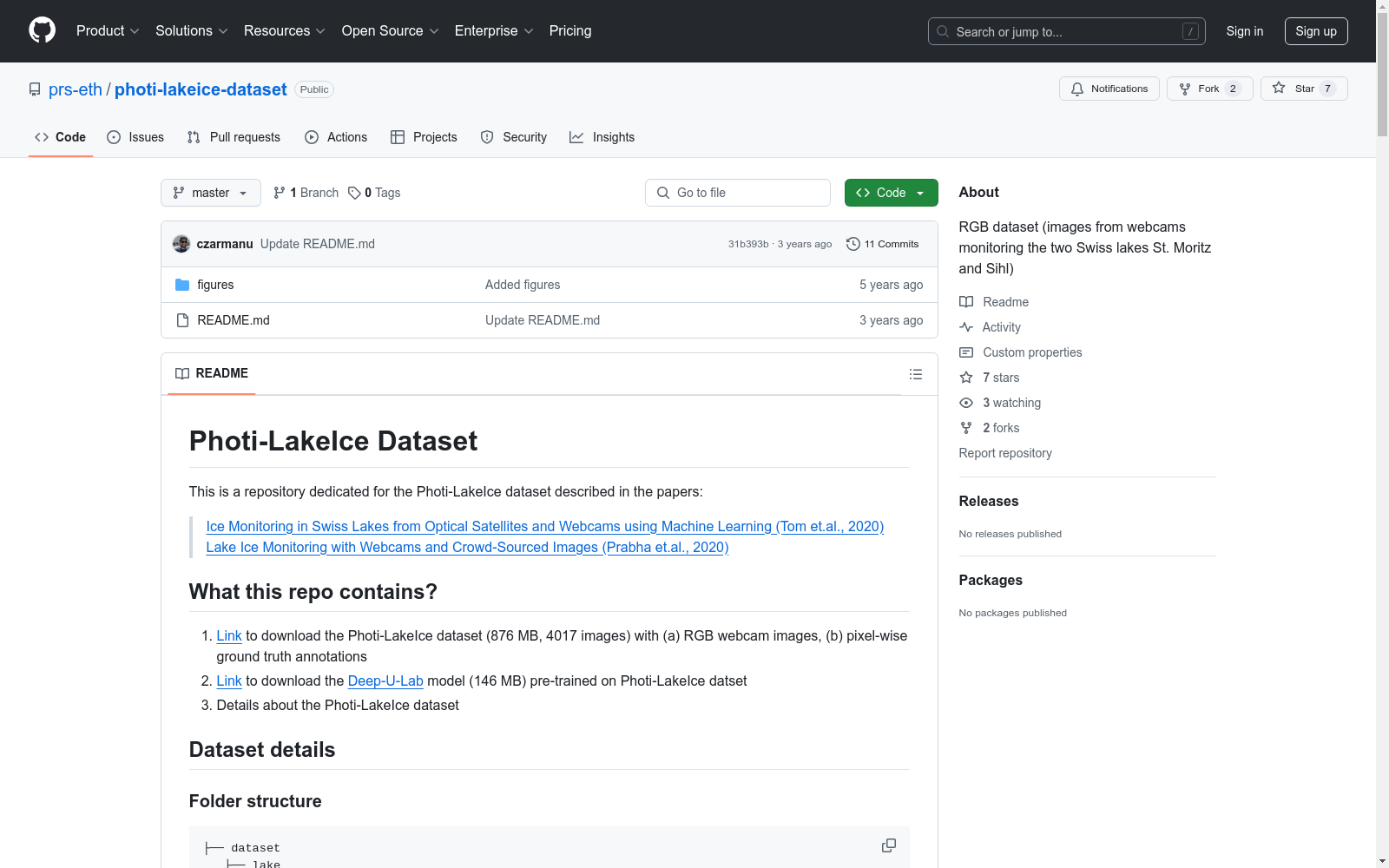Click the GitHub logo icon
1389x868 pixels.
point(42,30)
